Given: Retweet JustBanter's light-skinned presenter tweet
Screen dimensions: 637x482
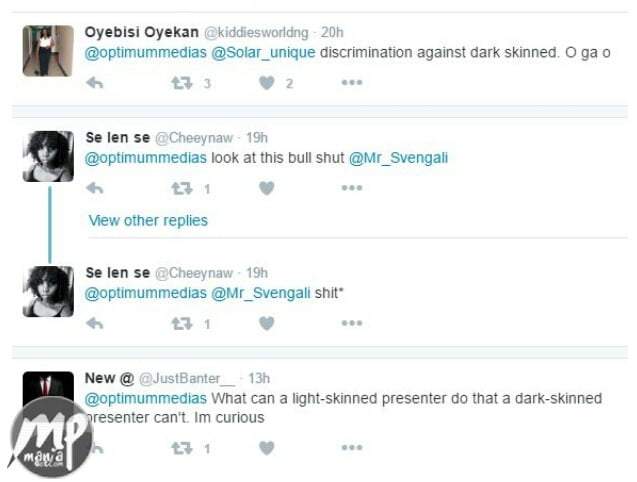Looking at the screenshot, I should (x=182, y=448).
